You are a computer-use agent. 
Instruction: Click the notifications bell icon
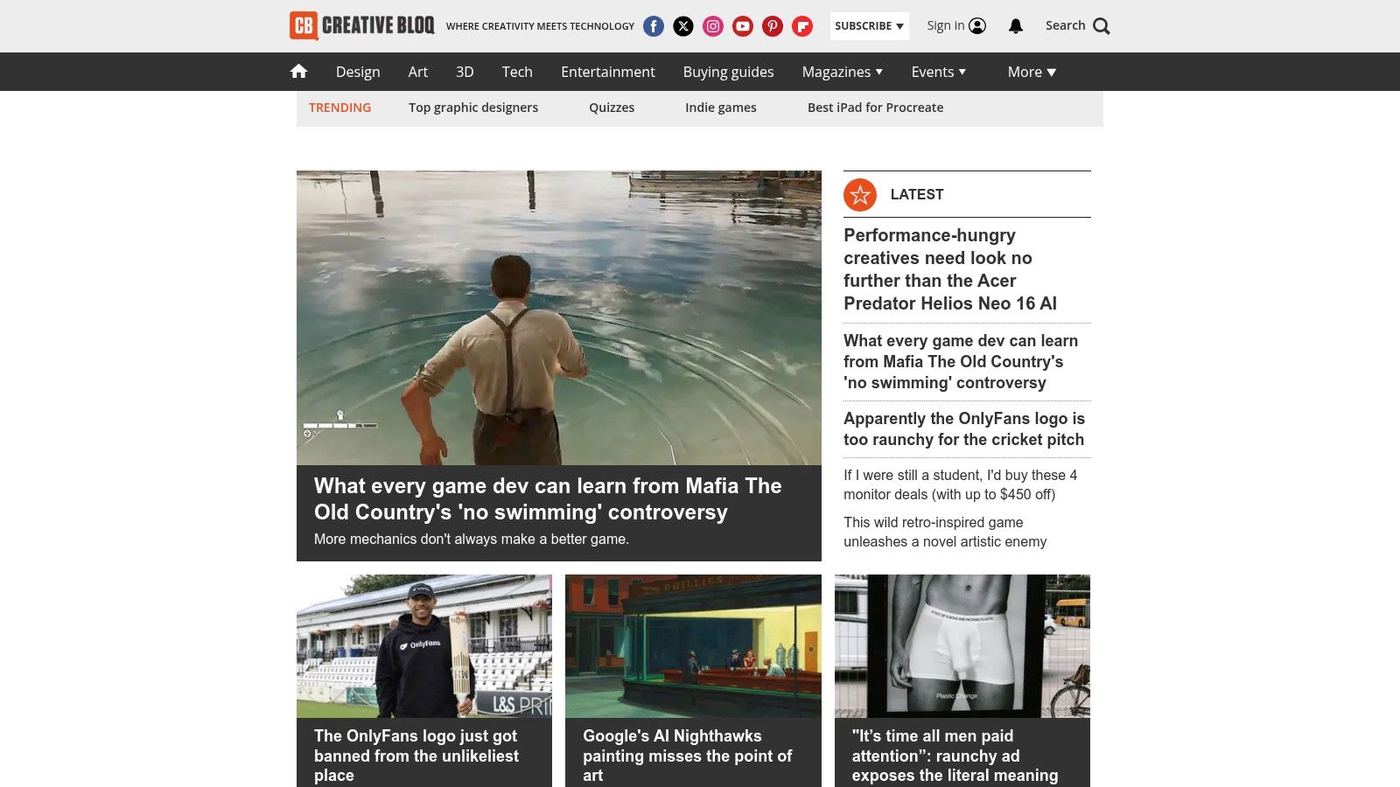1016,26
